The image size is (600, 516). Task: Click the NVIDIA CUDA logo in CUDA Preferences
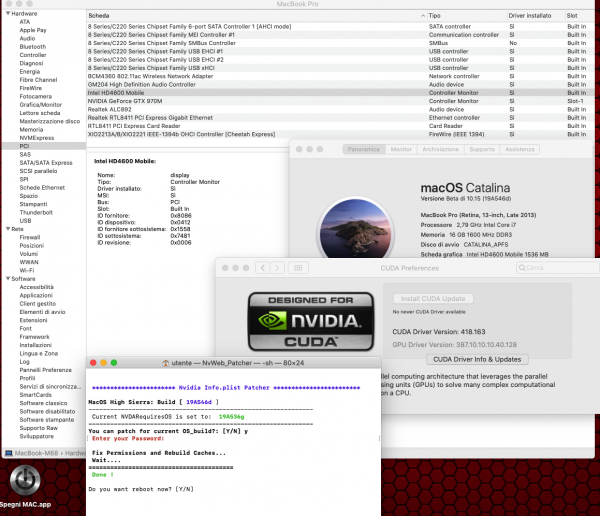point(311,322)
